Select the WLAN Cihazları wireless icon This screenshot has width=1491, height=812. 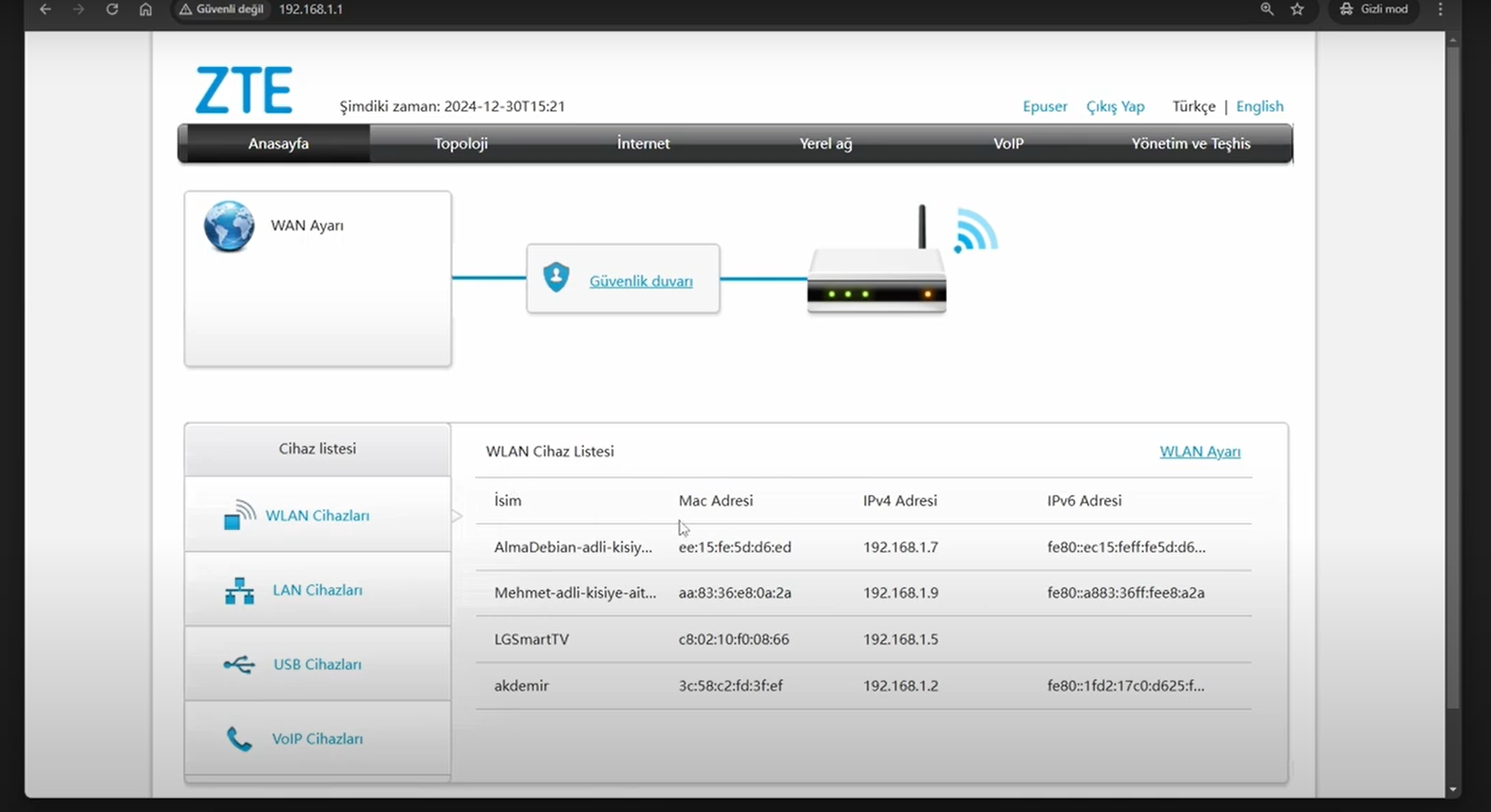[239, 514]
